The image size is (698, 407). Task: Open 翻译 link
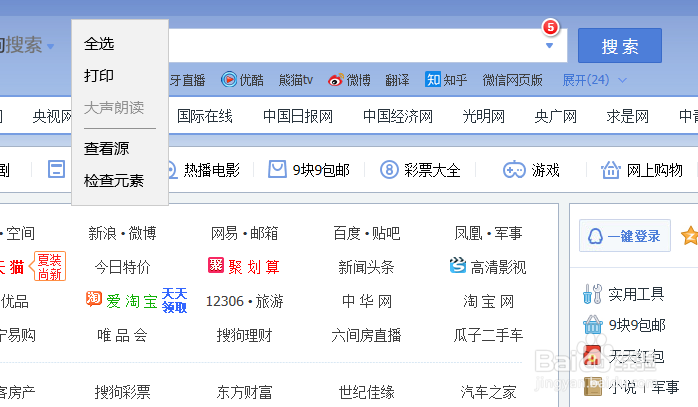[397, 80]
